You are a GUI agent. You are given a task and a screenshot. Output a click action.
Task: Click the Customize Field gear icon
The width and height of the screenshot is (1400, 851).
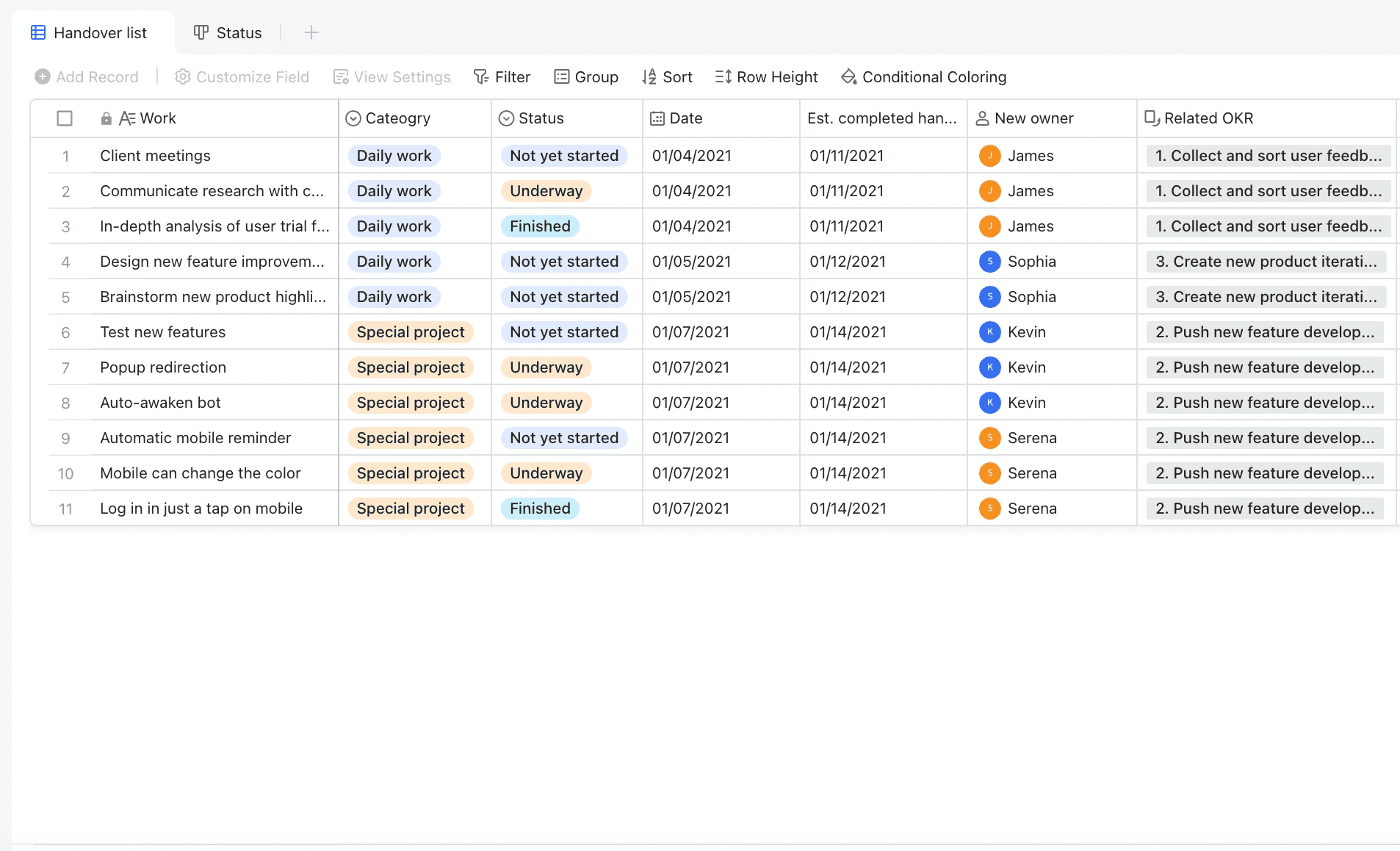click(x=183, y=77)
